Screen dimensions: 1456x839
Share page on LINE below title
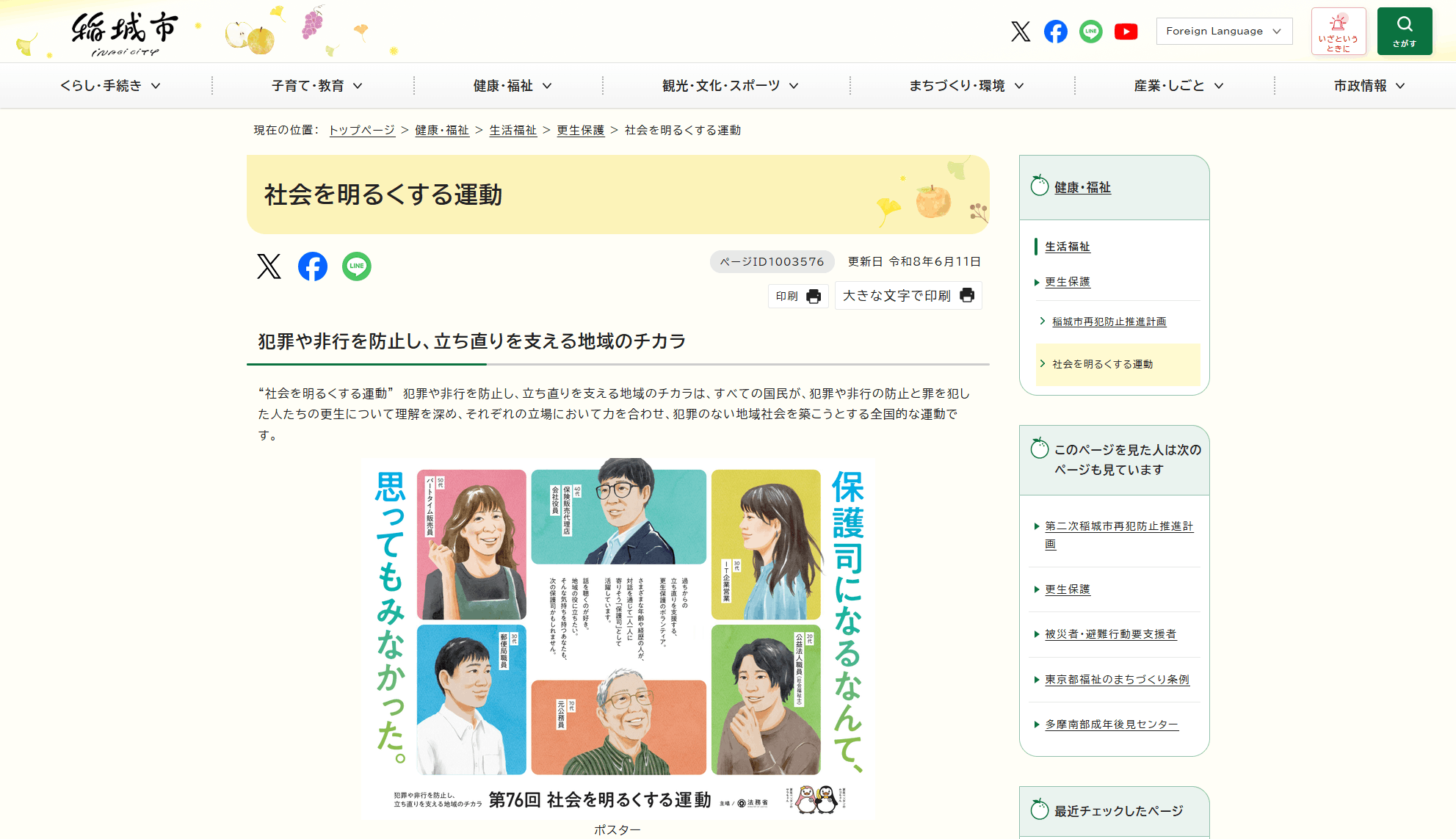pyautogui.click(x=357, y=266)
